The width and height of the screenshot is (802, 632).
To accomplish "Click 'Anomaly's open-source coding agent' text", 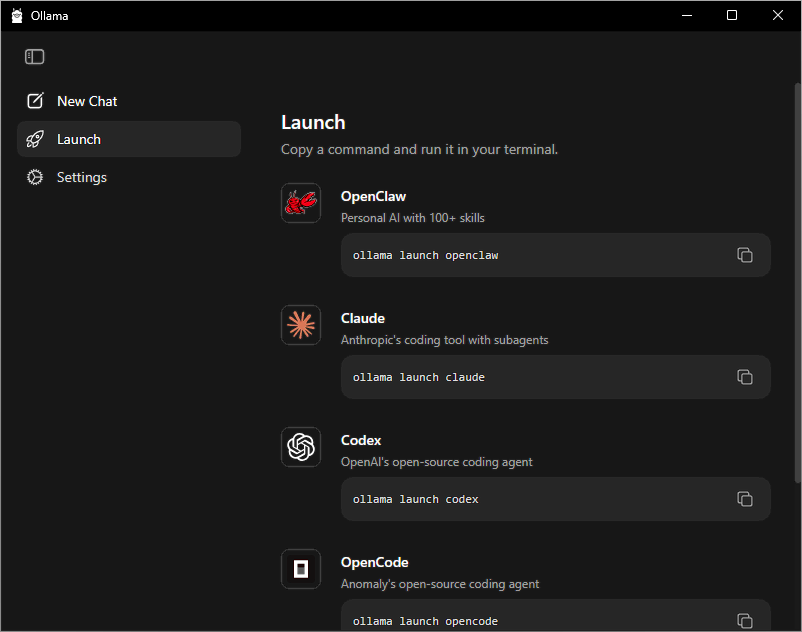I will click(x=440, y=584).
